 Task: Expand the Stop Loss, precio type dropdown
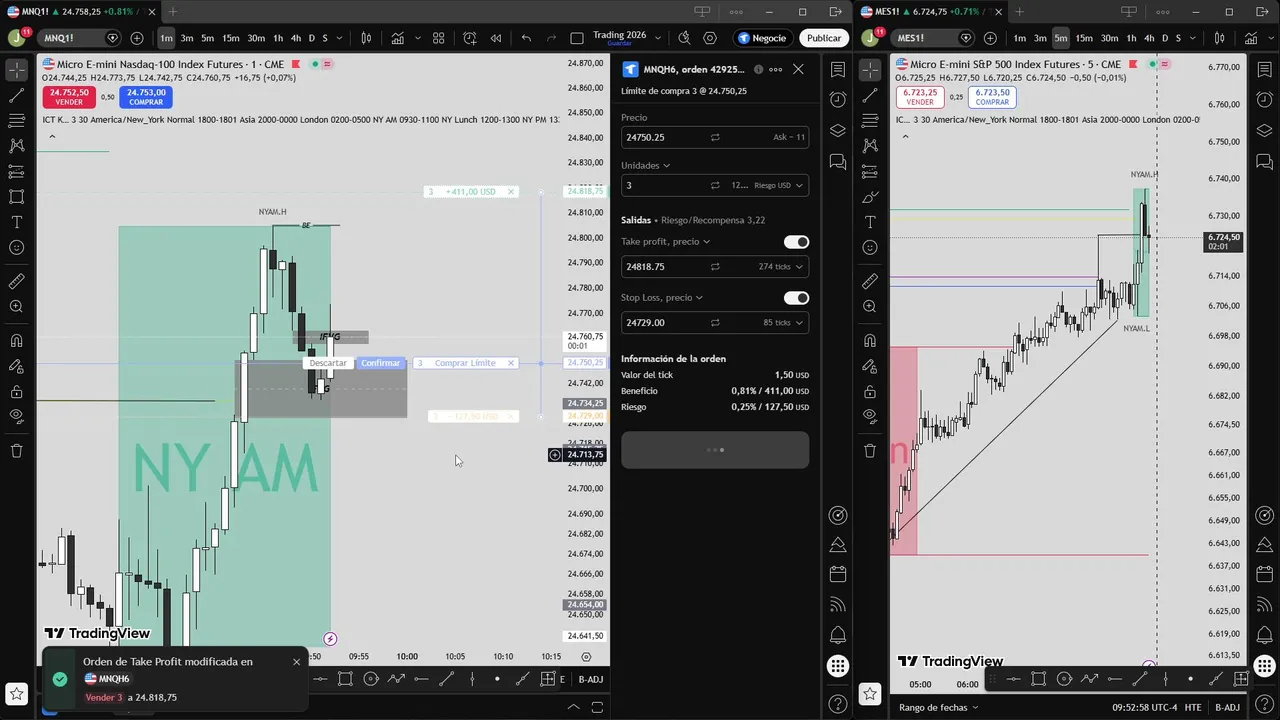662,298
